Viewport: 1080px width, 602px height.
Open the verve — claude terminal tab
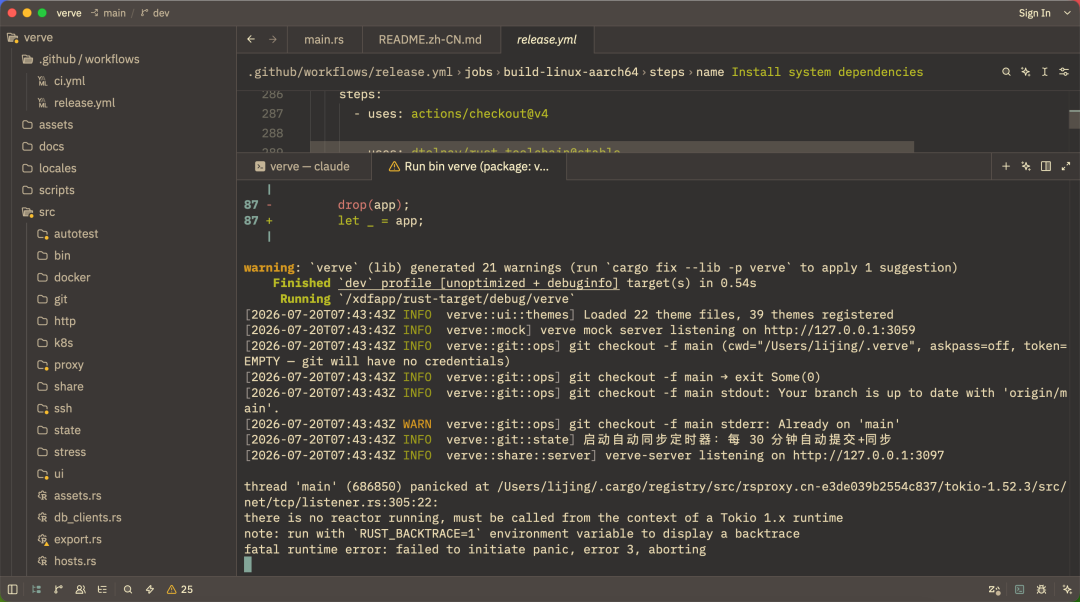[304, 166]
